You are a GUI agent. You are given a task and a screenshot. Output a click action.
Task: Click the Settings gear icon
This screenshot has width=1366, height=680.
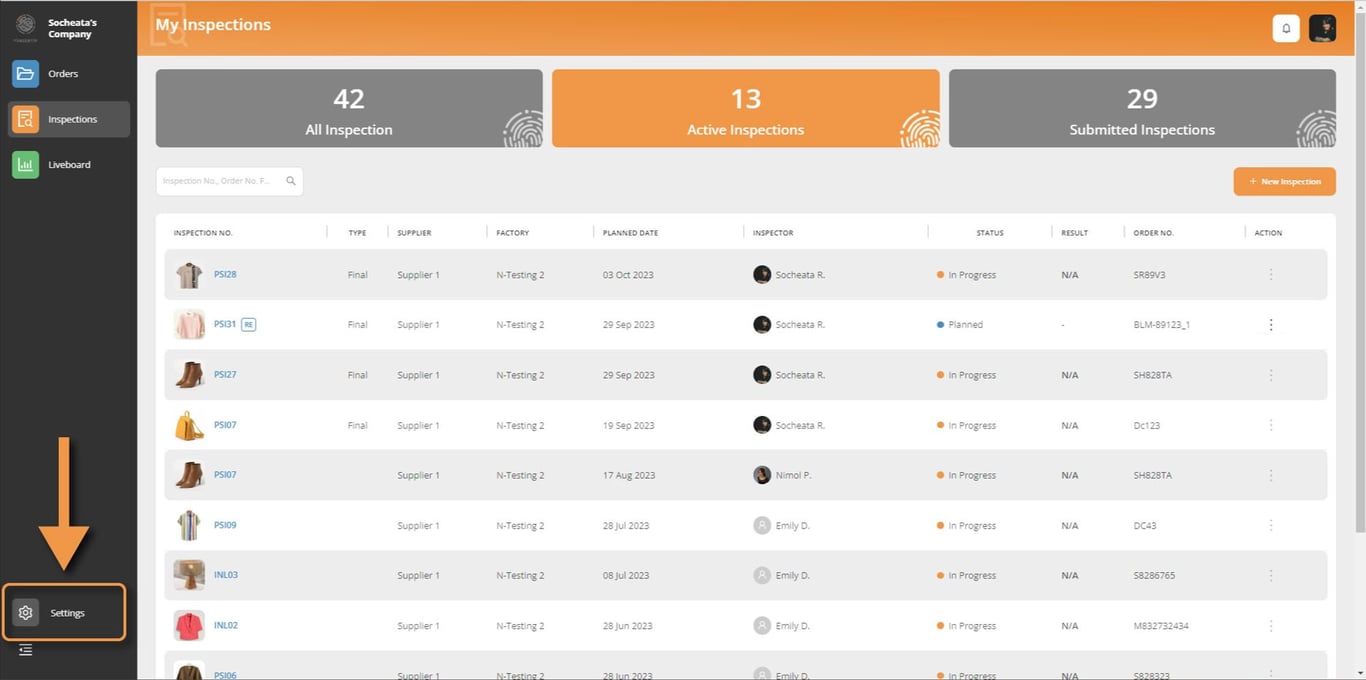click(x=26, y=613)
